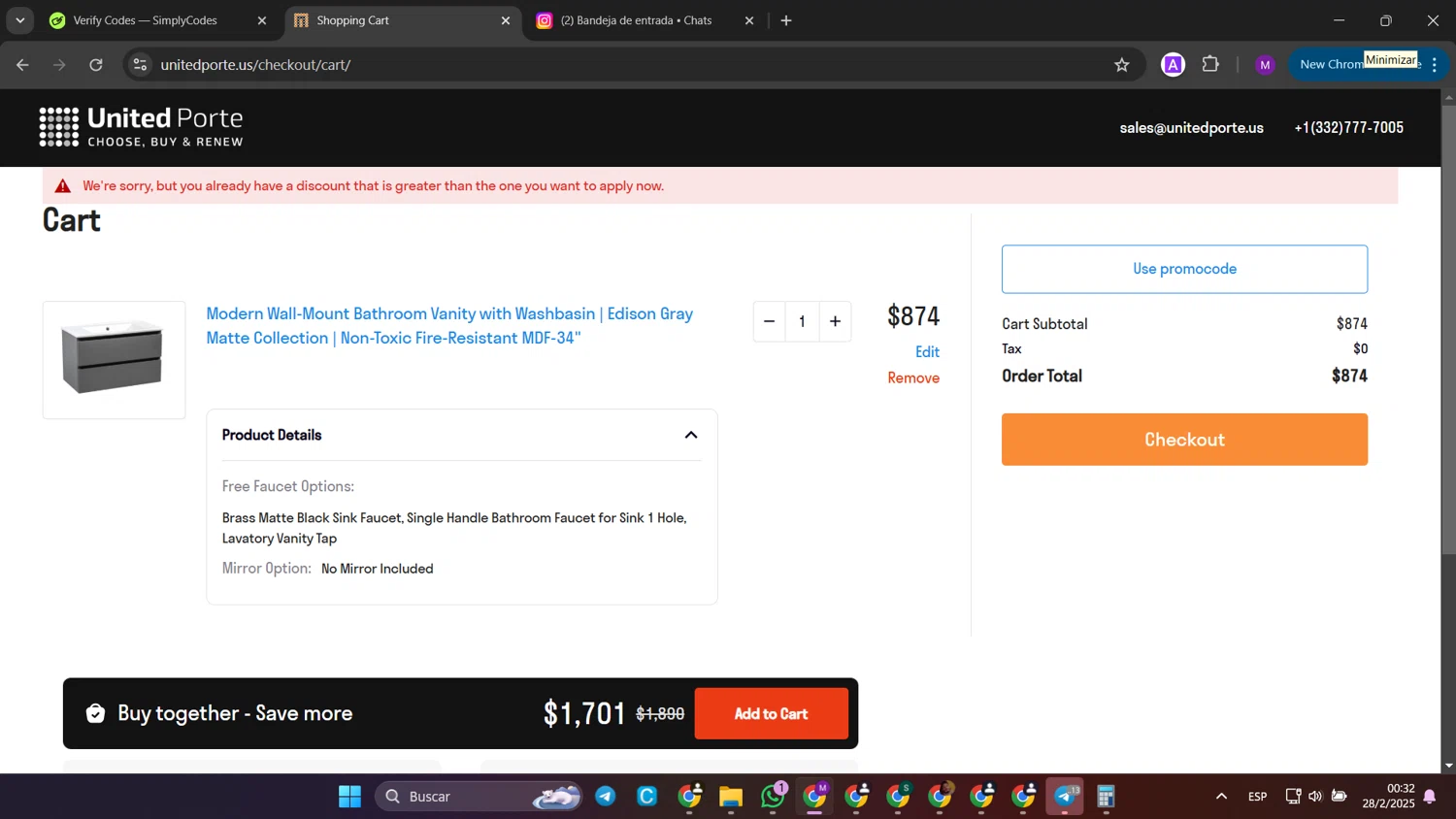Close the Verify Codes — SimplyCodes tab
The height and width of the screenshot is (819, 1456).
[x=262, y=20]
